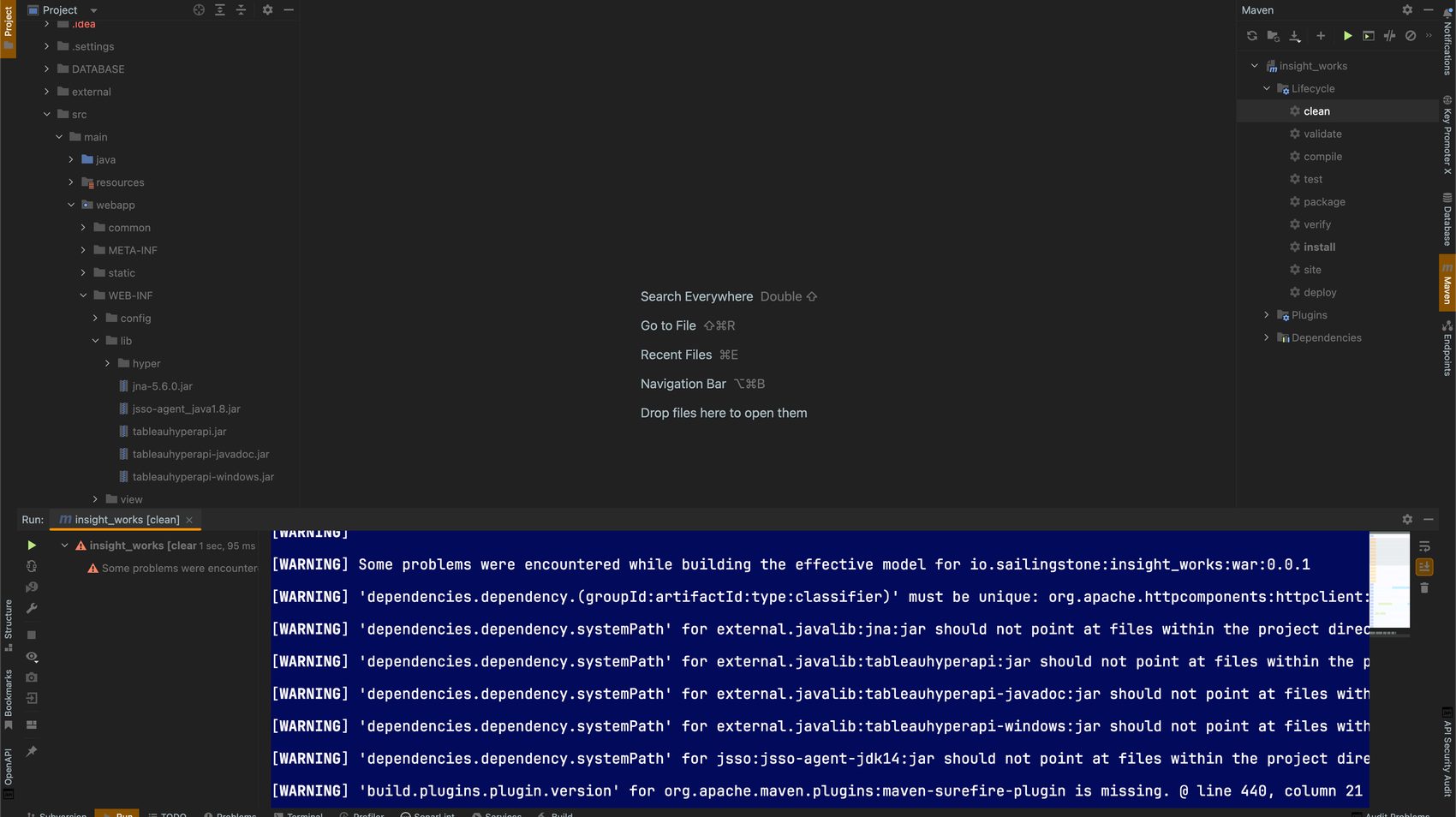Toggle scroll to end in console
Screen dimensions: 1456x817
1424,567
